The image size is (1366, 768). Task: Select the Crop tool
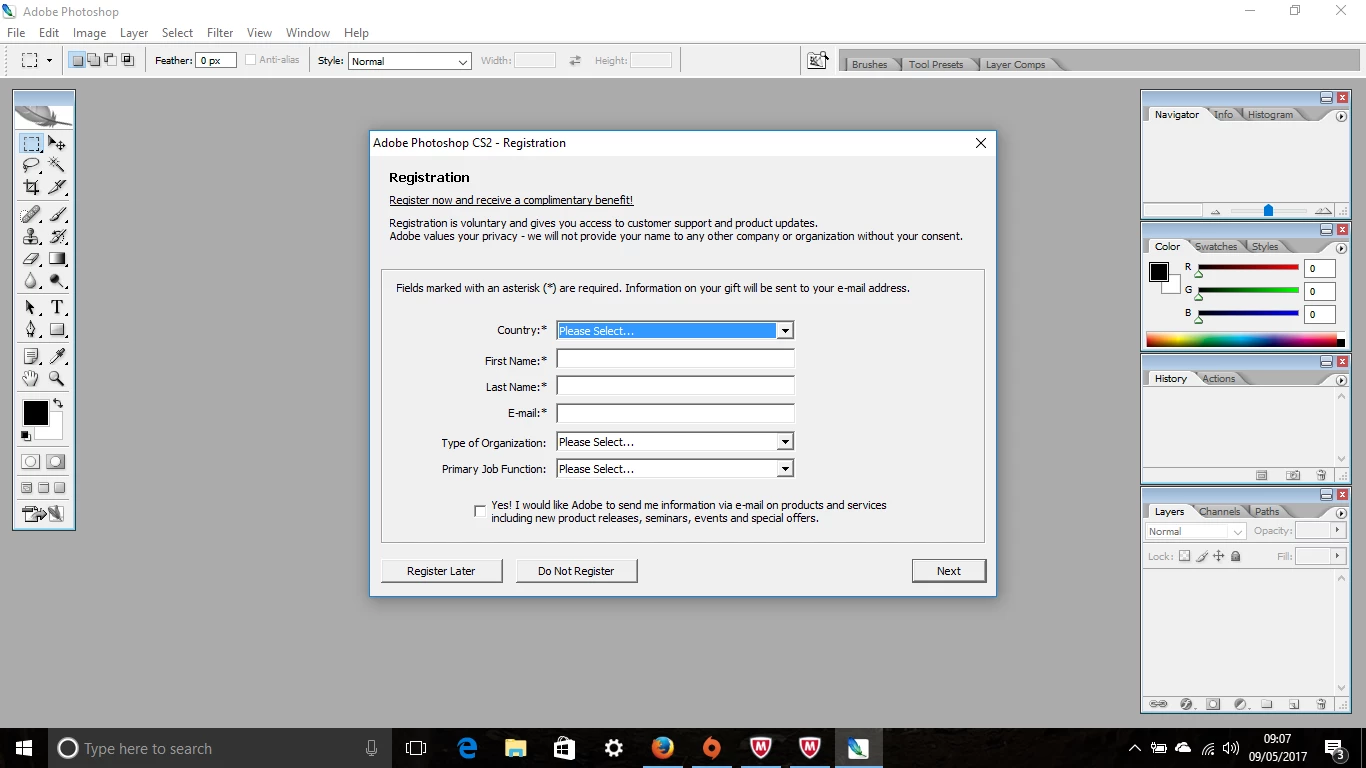31,187
